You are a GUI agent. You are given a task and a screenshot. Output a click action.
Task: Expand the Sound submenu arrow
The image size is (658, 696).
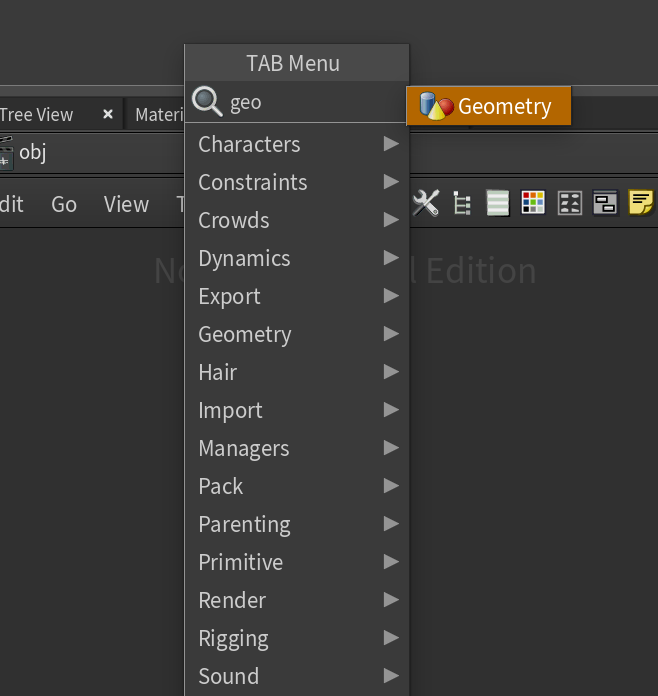[391, 676]
